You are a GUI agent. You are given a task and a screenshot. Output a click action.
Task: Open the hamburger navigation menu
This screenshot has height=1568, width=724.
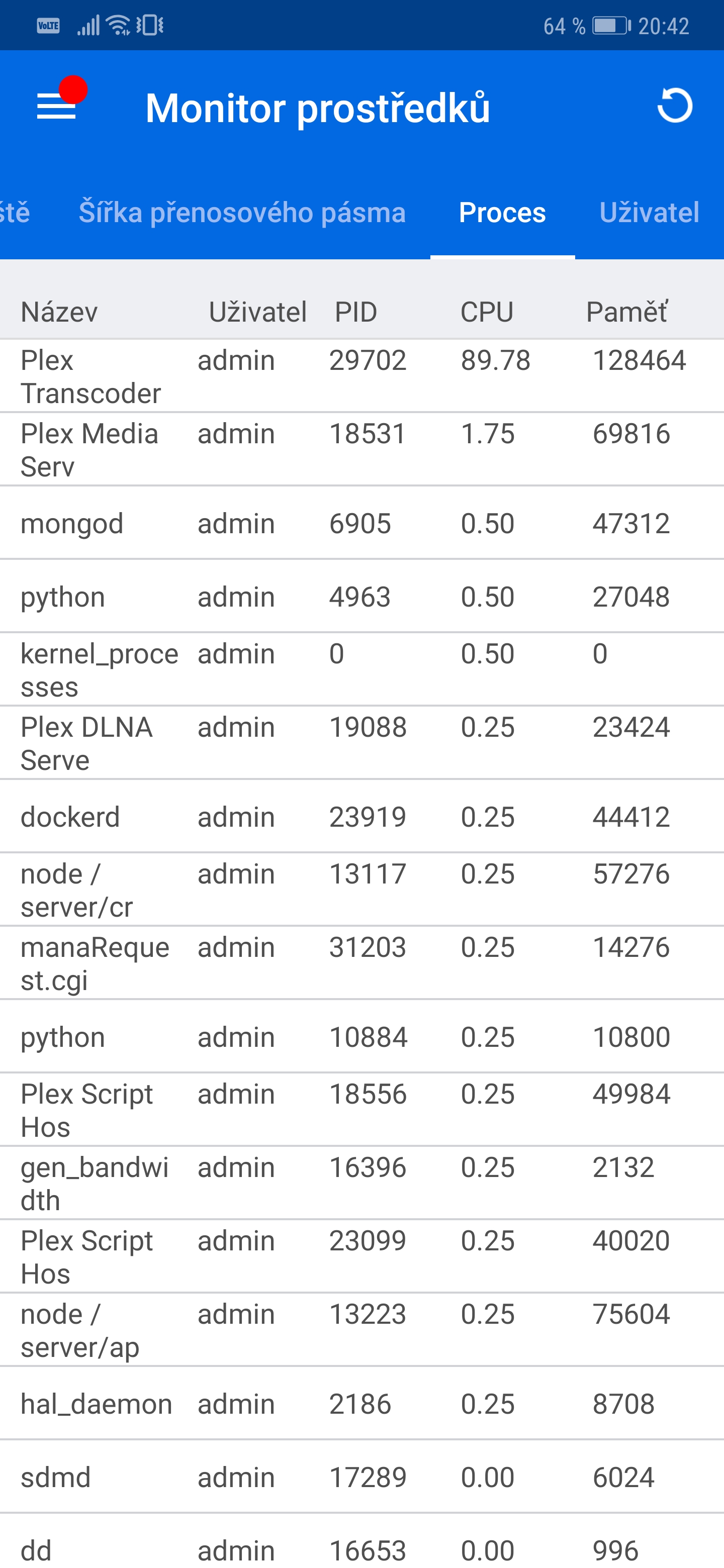pyautogui.click(x=57, y=106)
